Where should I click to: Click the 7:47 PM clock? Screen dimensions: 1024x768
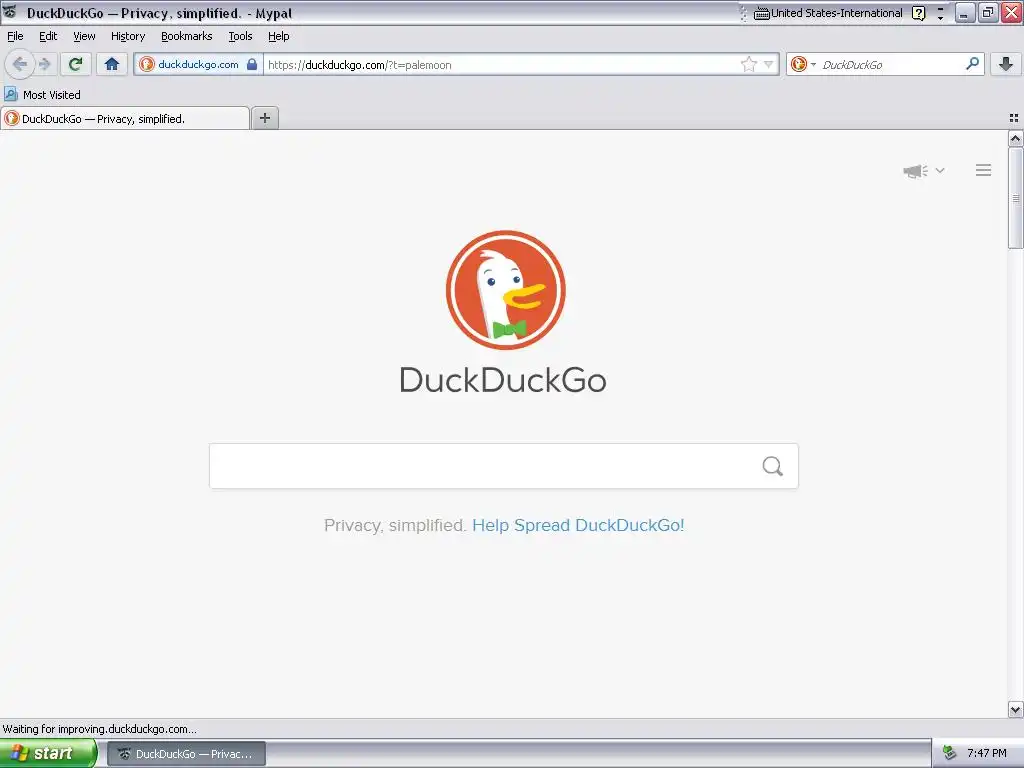[x=987, y=753]
